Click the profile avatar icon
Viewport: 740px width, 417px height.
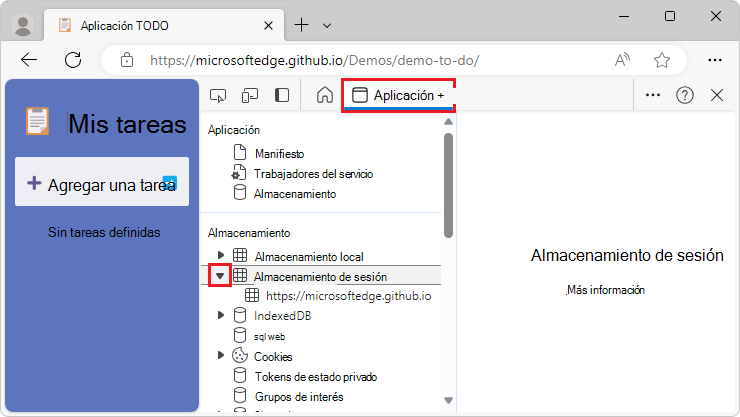coord(23,25)
